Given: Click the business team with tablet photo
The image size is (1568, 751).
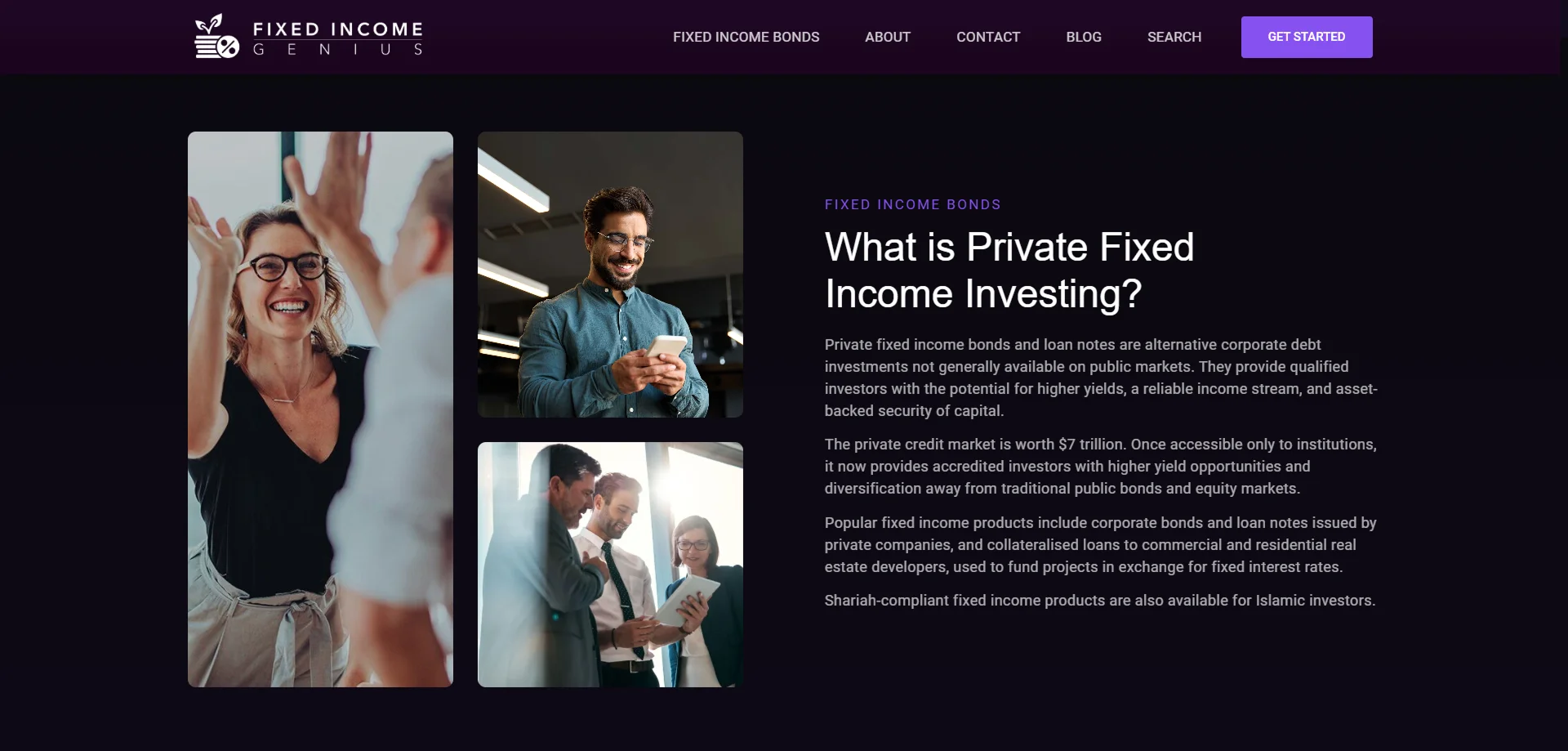Looking at the screenshot, I should pyautogui.click(x=610, y=565).
